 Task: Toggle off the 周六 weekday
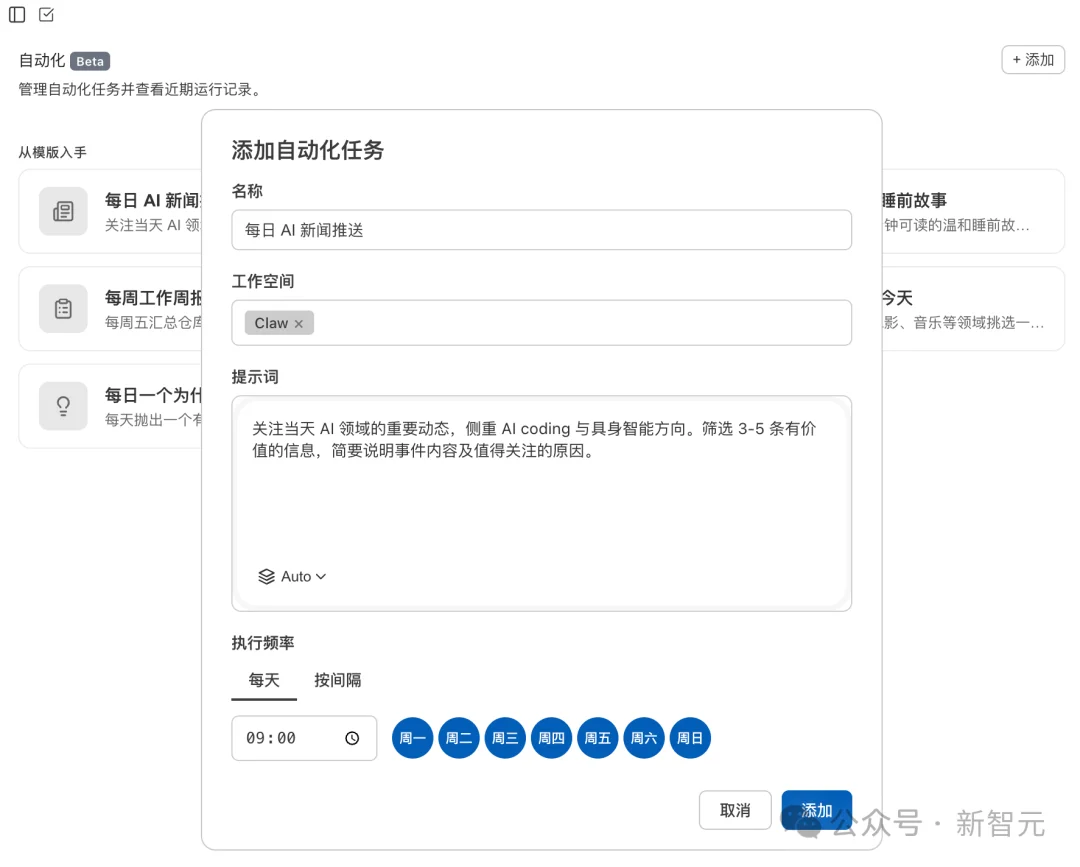(644, 738)
